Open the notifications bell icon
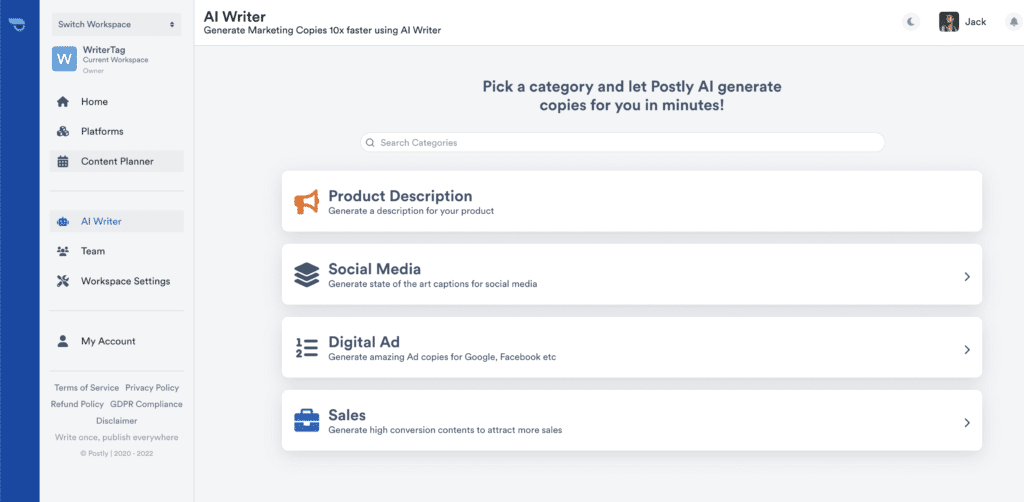1024x502 pixels. click(1014, 22)
